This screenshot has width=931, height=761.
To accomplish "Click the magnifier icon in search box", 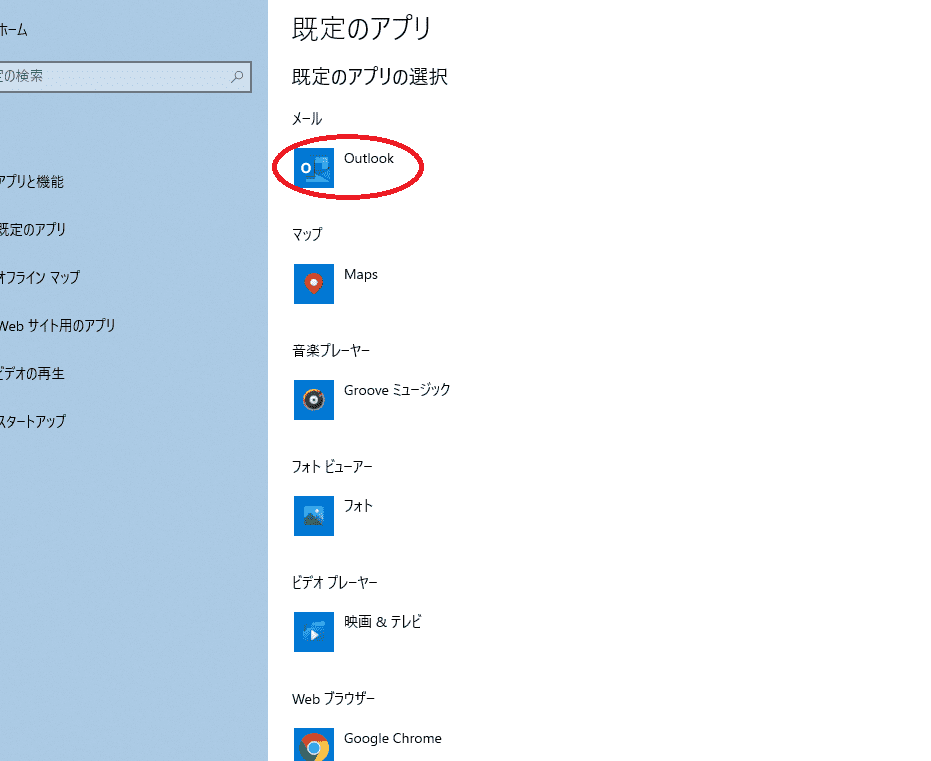I will (x=238, y=76).
